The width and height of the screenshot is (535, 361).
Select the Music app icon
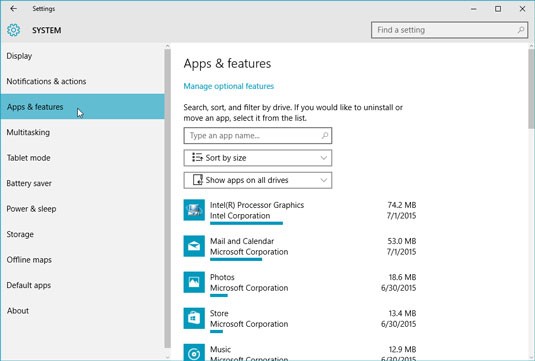(x=194, y=352)
